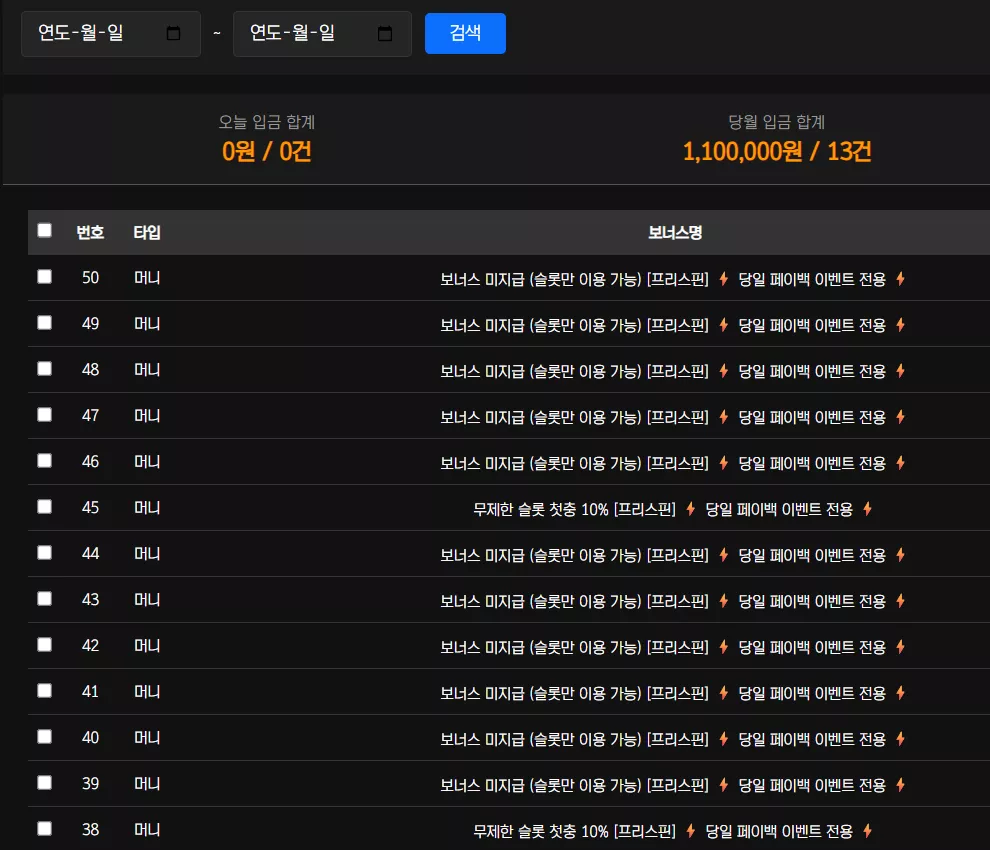The width and height of the screenshot is (990, 850).
Task: Check the box for row 50
Action: 44,277
